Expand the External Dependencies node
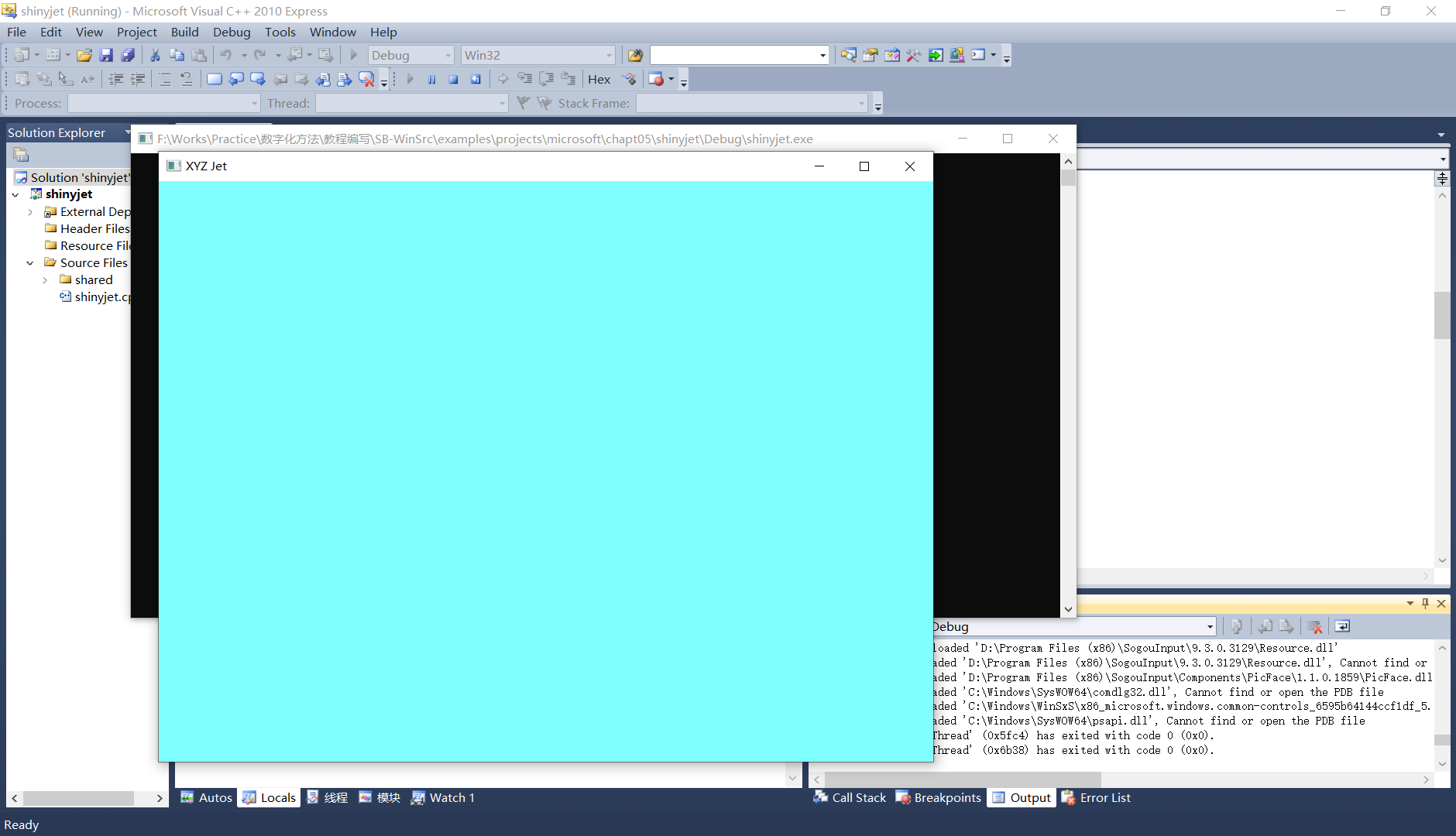This screenshot has width=1456, height=836. click(x=30, y=212)
